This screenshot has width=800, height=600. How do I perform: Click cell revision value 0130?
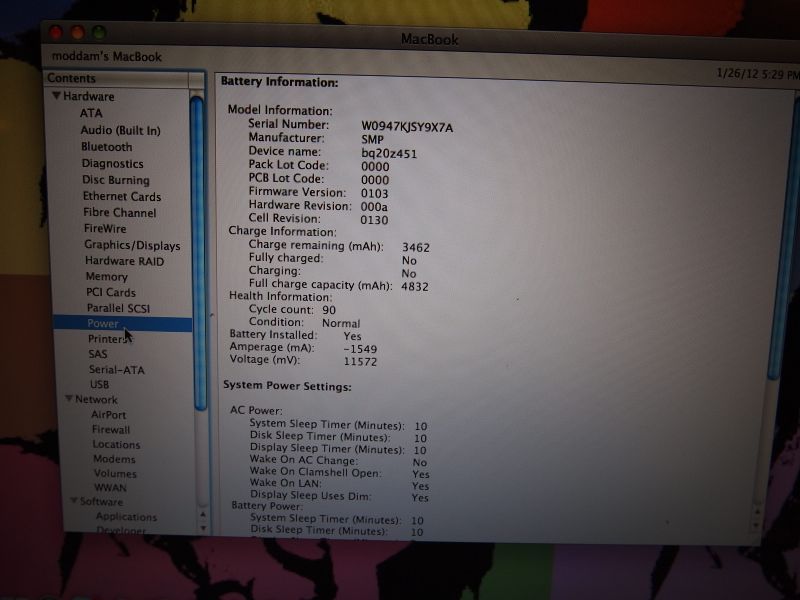(x=374, y=220)
